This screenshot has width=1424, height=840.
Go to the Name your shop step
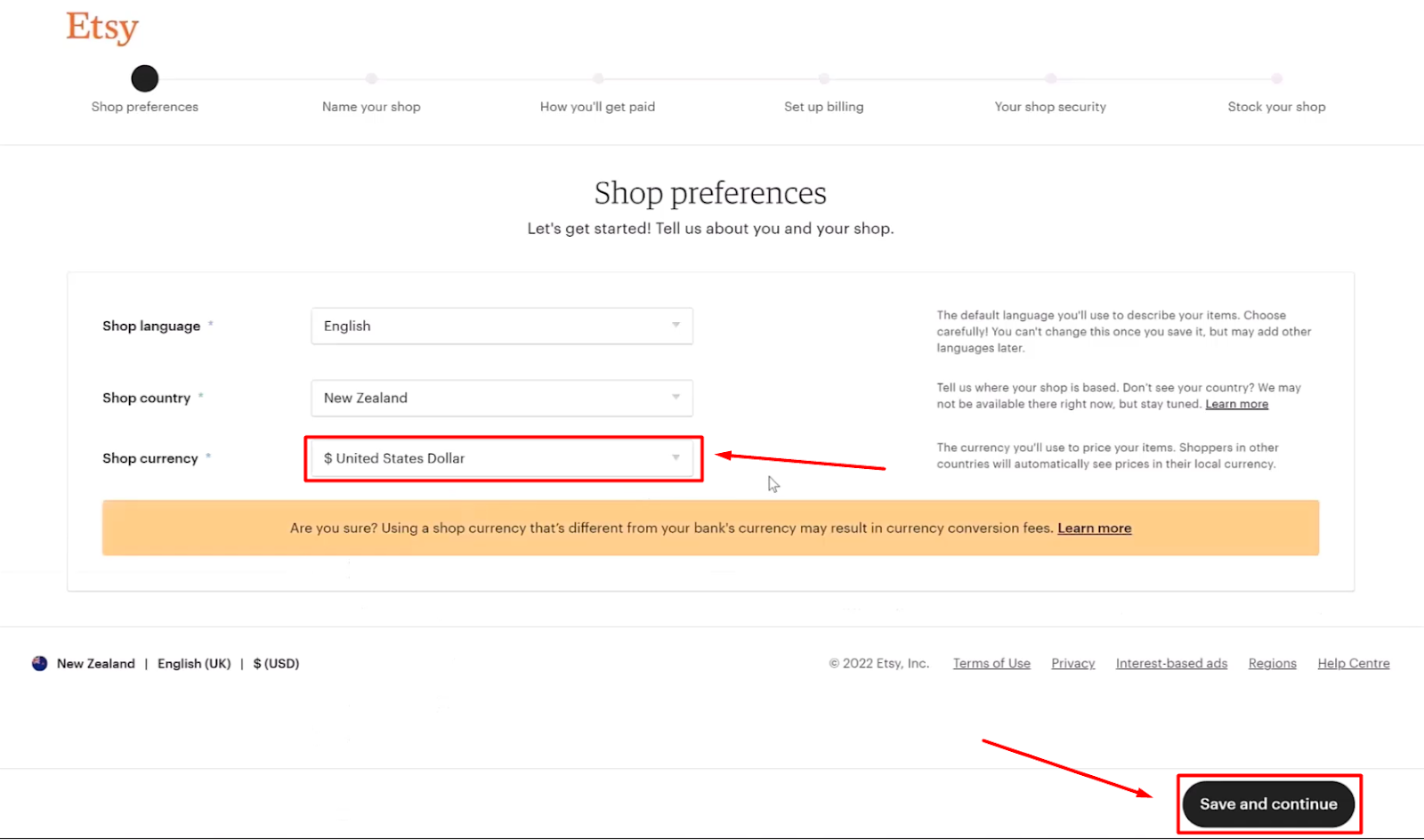tap(371, 107)
